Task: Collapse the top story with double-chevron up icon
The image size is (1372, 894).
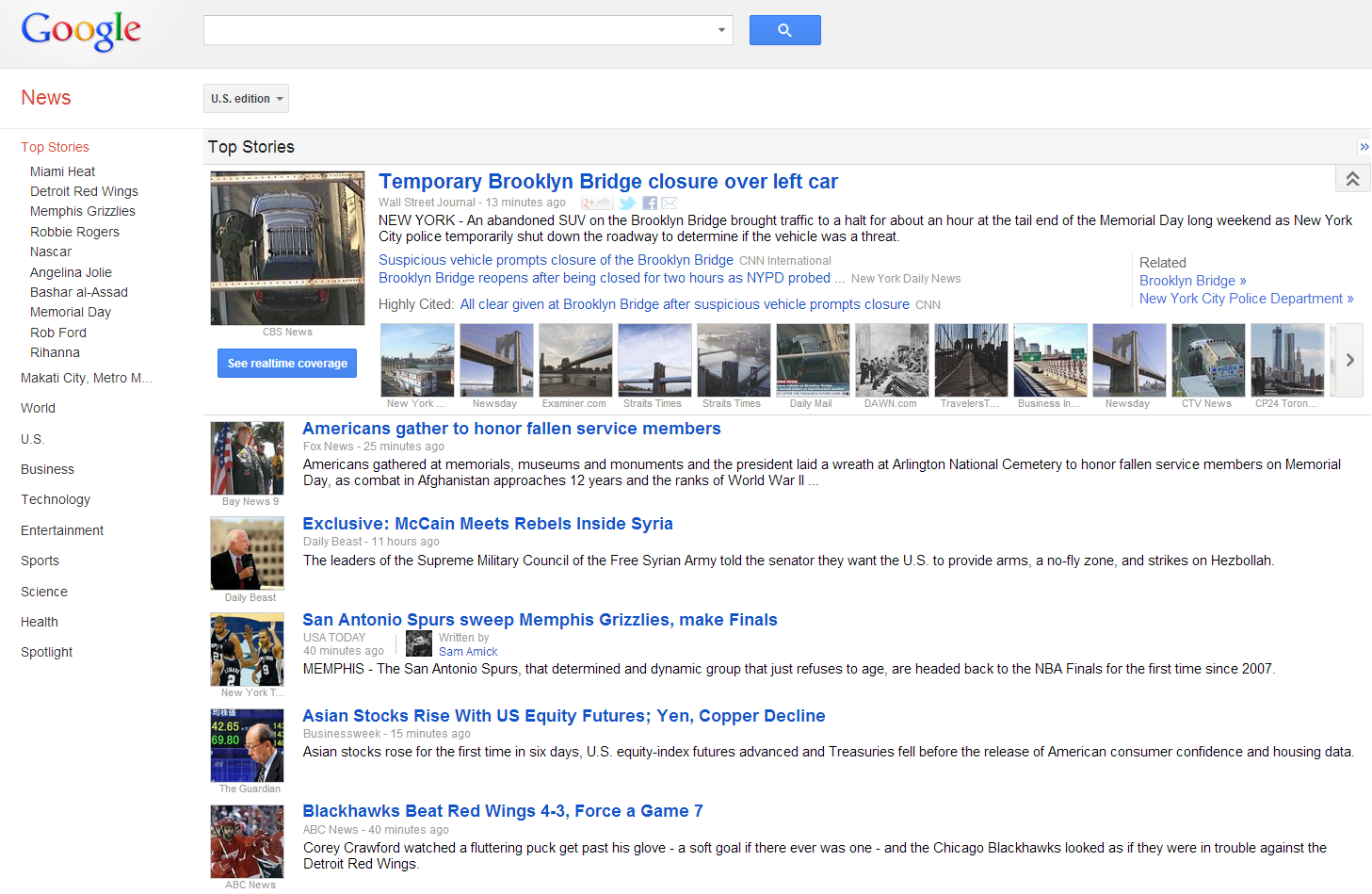Action: [1352, 179]
